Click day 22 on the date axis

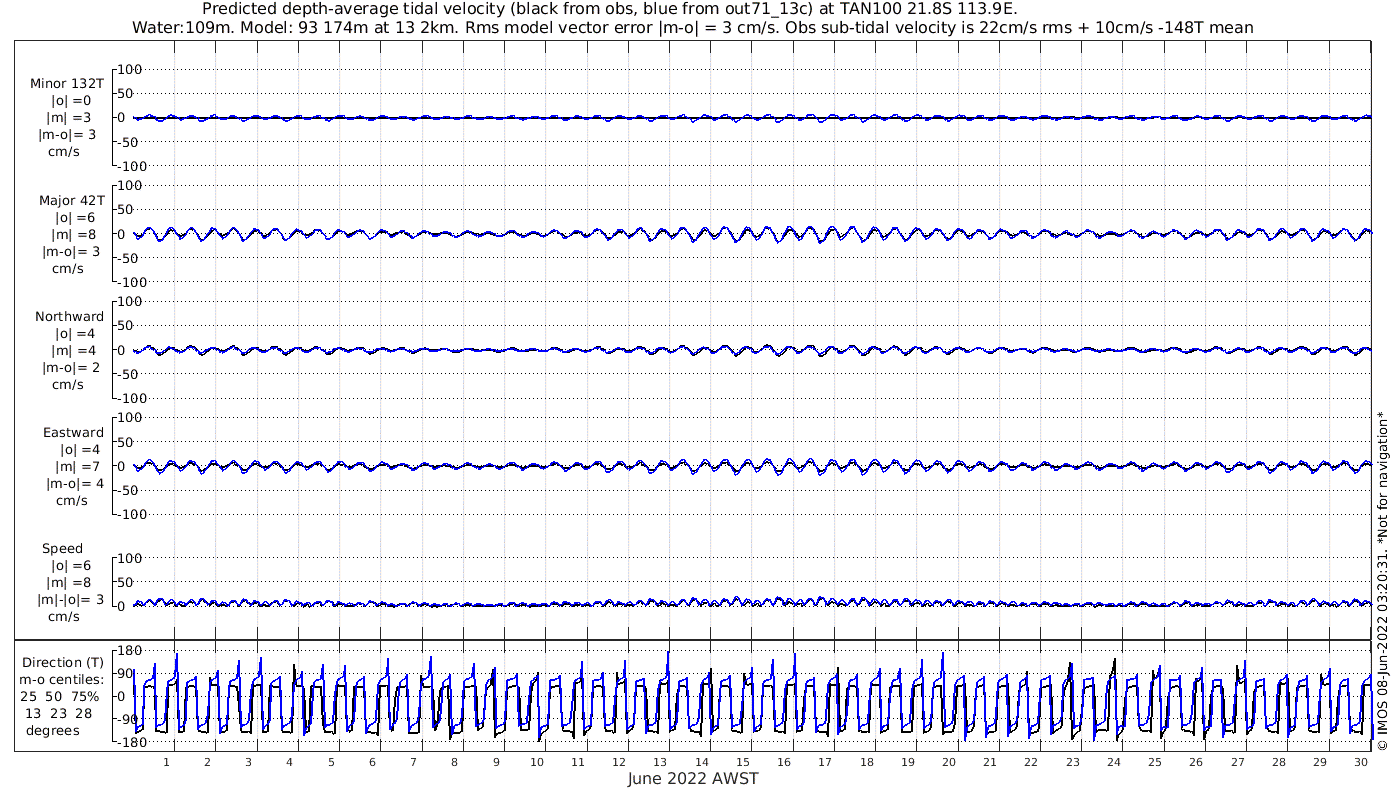click(x=1031, y=762)
